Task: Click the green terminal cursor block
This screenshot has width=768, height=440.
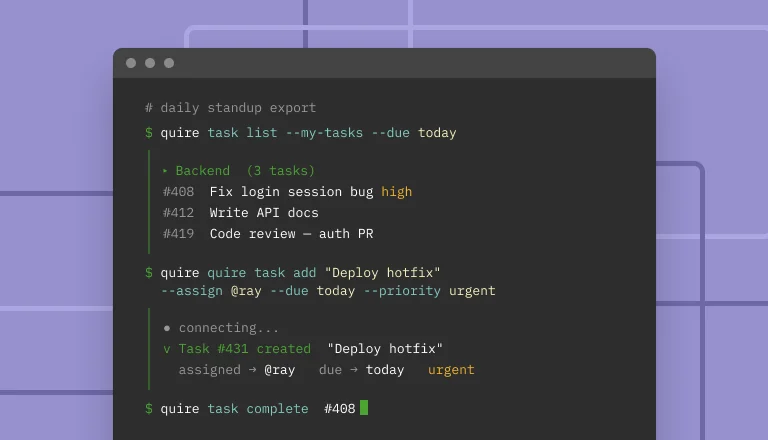Action: tap(364, 408)
